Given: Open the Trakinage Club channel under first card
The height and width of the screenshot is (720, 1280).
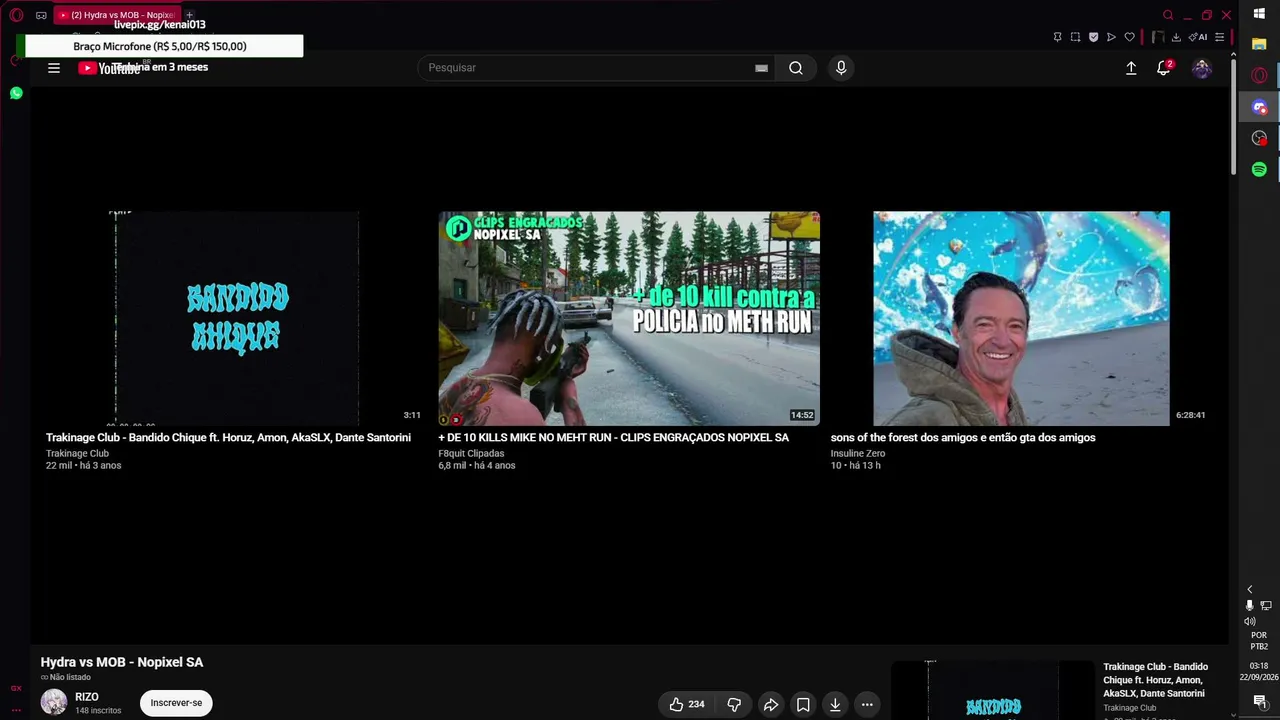Looking at the screenshot, I should point(77,454).
